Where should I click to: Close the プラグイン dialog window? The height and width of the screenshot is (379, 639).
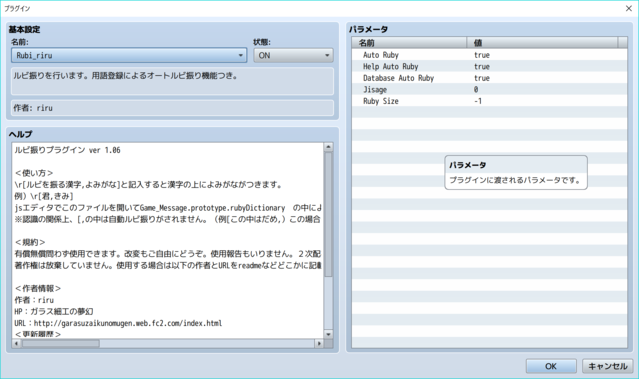(628, 9)
